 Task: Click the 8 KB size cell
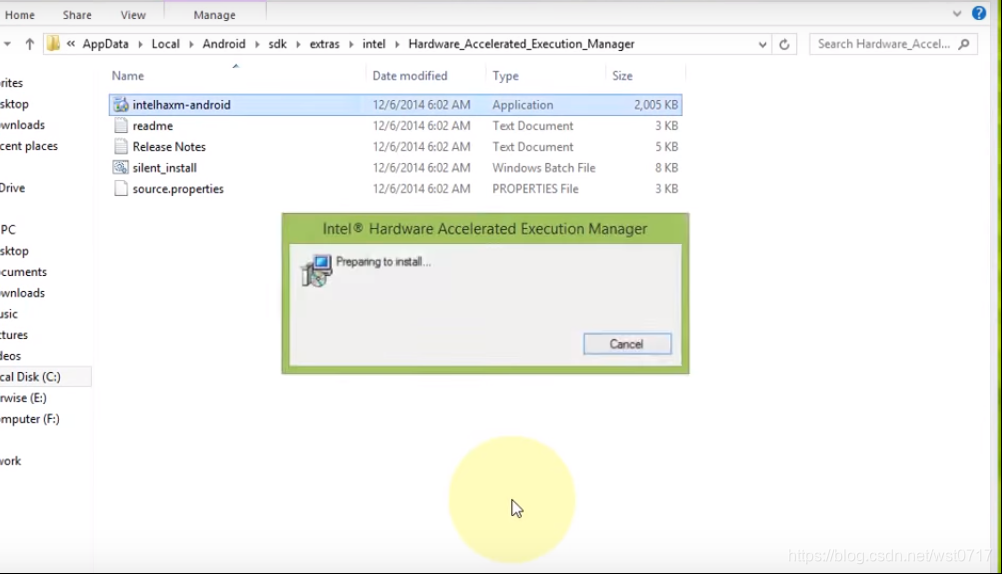point(667,168)
